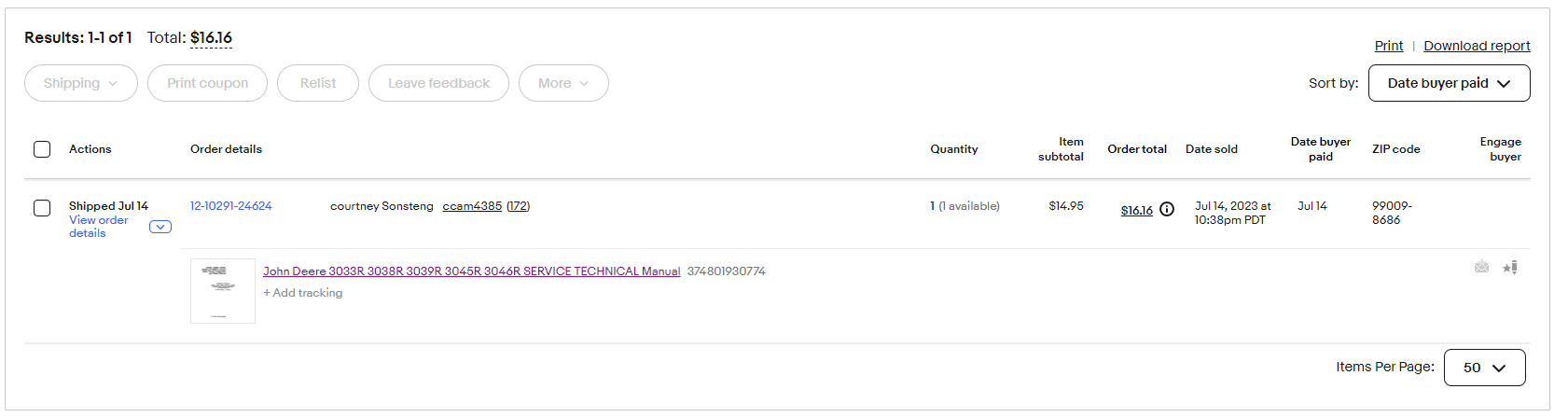1568x417 pixels.
Task: Click the item thumbnail image
Action: (223, 291)
